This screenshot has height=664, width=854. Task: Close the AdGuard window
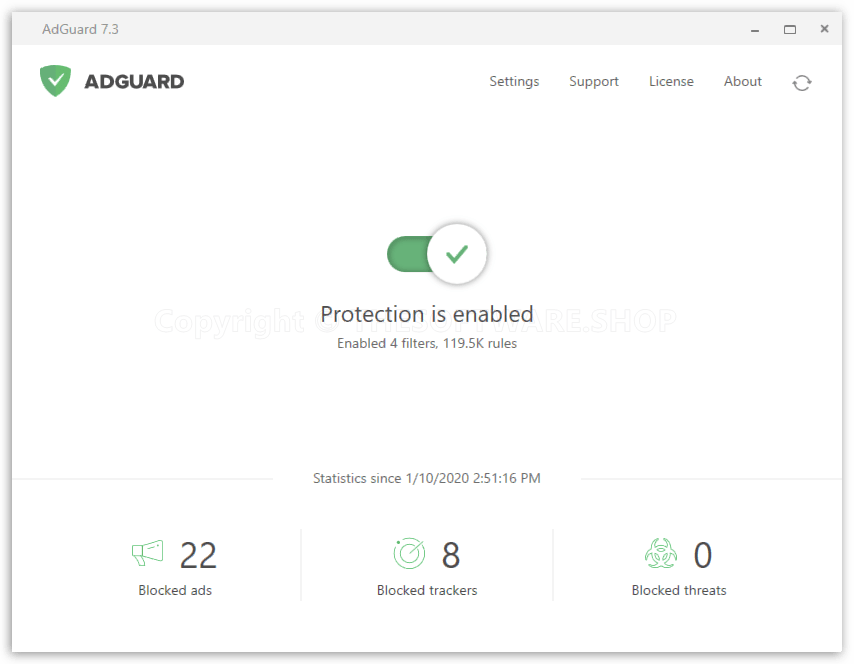click(825, 29)
